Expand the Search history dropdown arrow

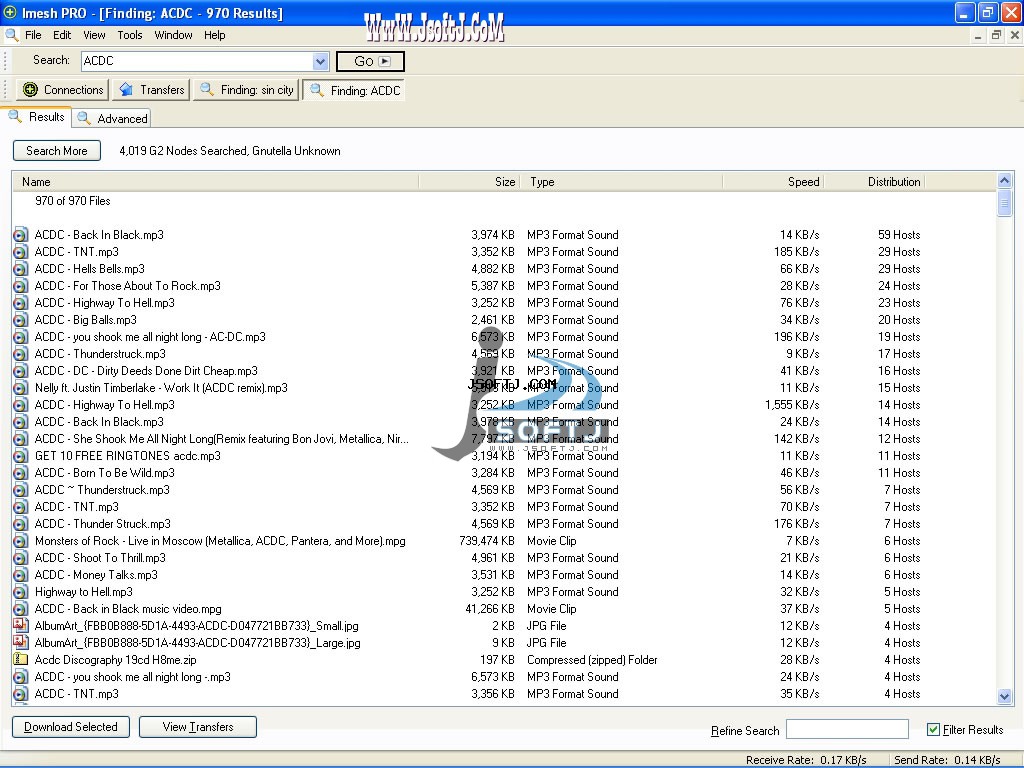pos(320,61)
